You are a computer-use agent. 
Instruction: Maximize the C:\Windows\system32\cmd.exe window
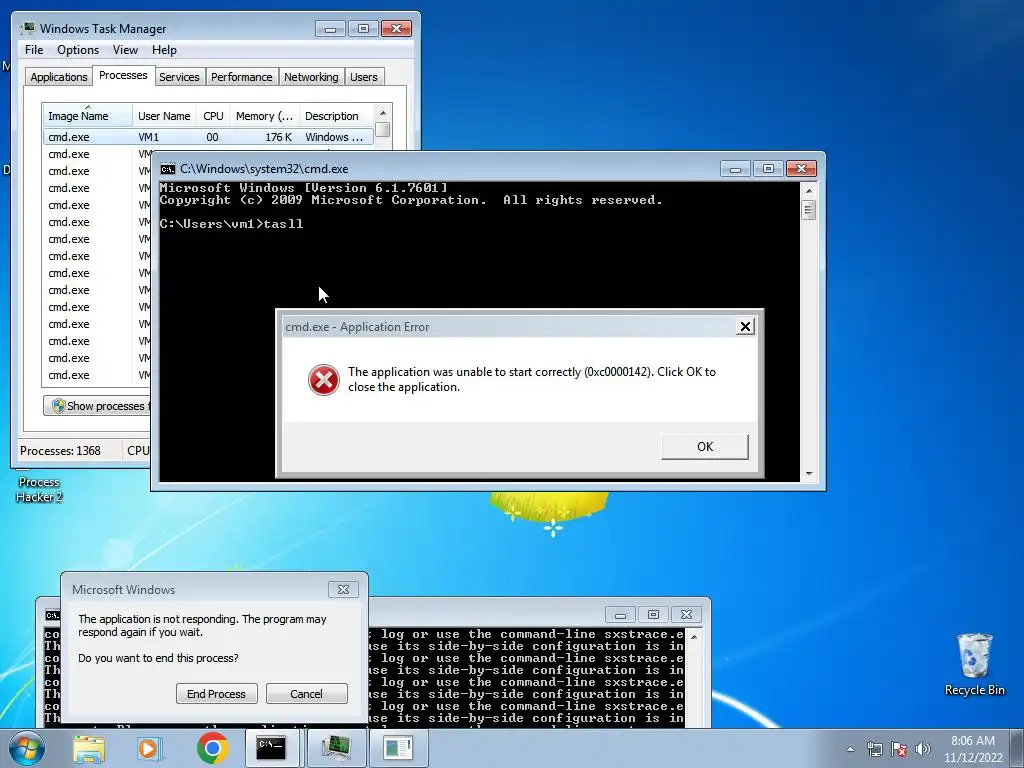point(768,169)
